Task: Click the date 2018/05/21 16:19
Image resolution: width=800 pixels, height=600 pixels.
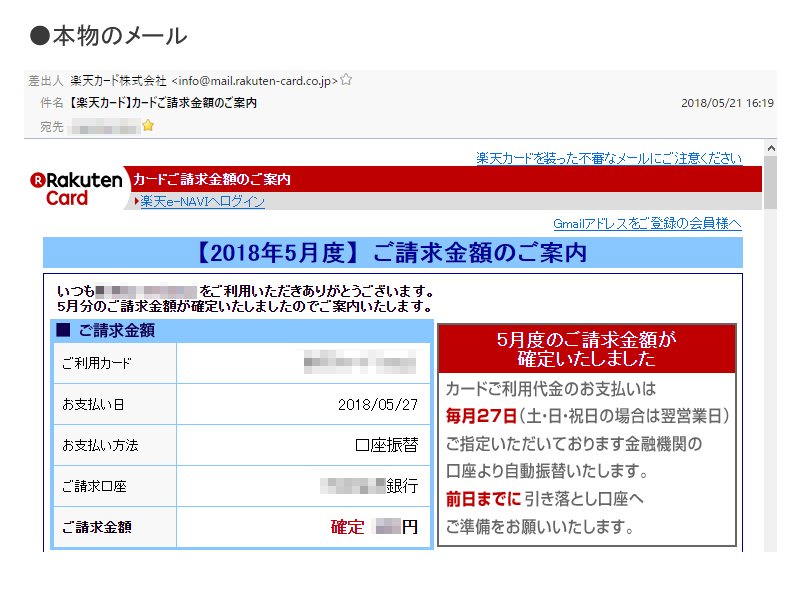Action: pos(727,103)
